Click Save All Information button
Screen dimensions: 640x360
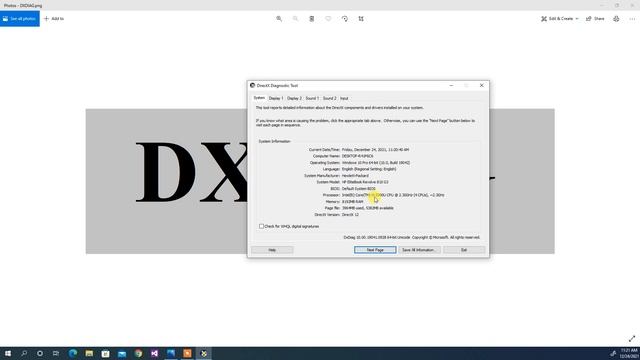coord(418,250)
